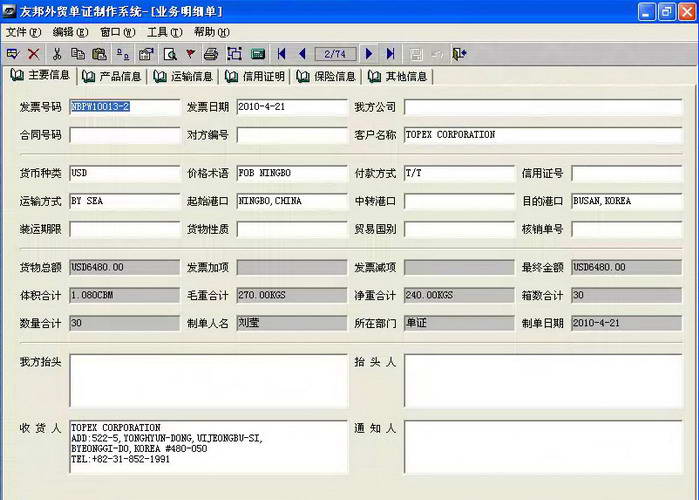Click the empty 贸易国别 field

459,230
